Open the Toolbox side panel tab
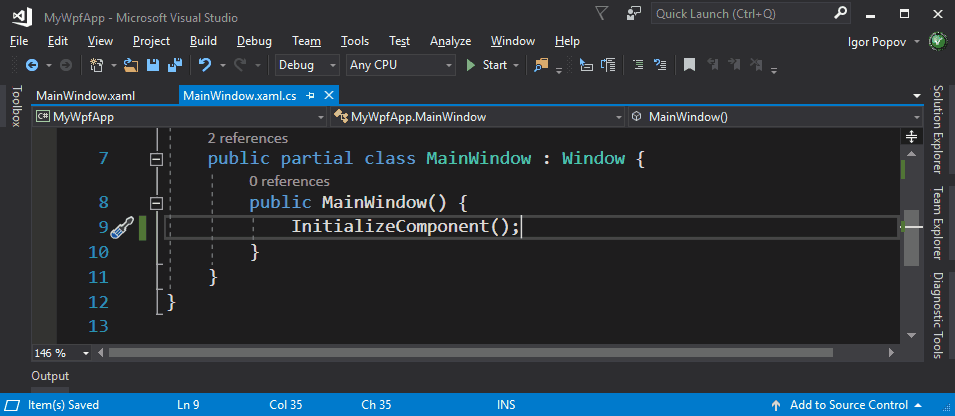 [16, 106]
